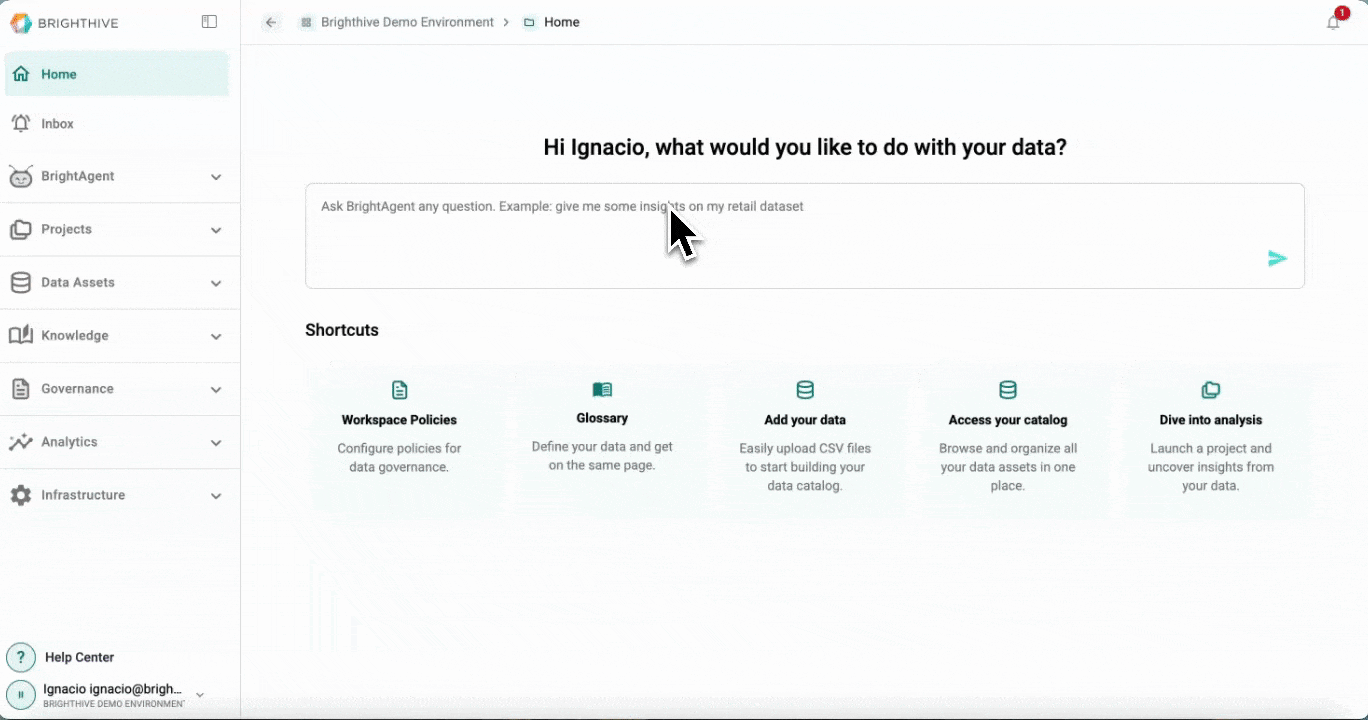Image resolution: width=1368 pixels, height=720 pixels.
Task: Expand the Governance menu chevron
Action: pos(216,389)
